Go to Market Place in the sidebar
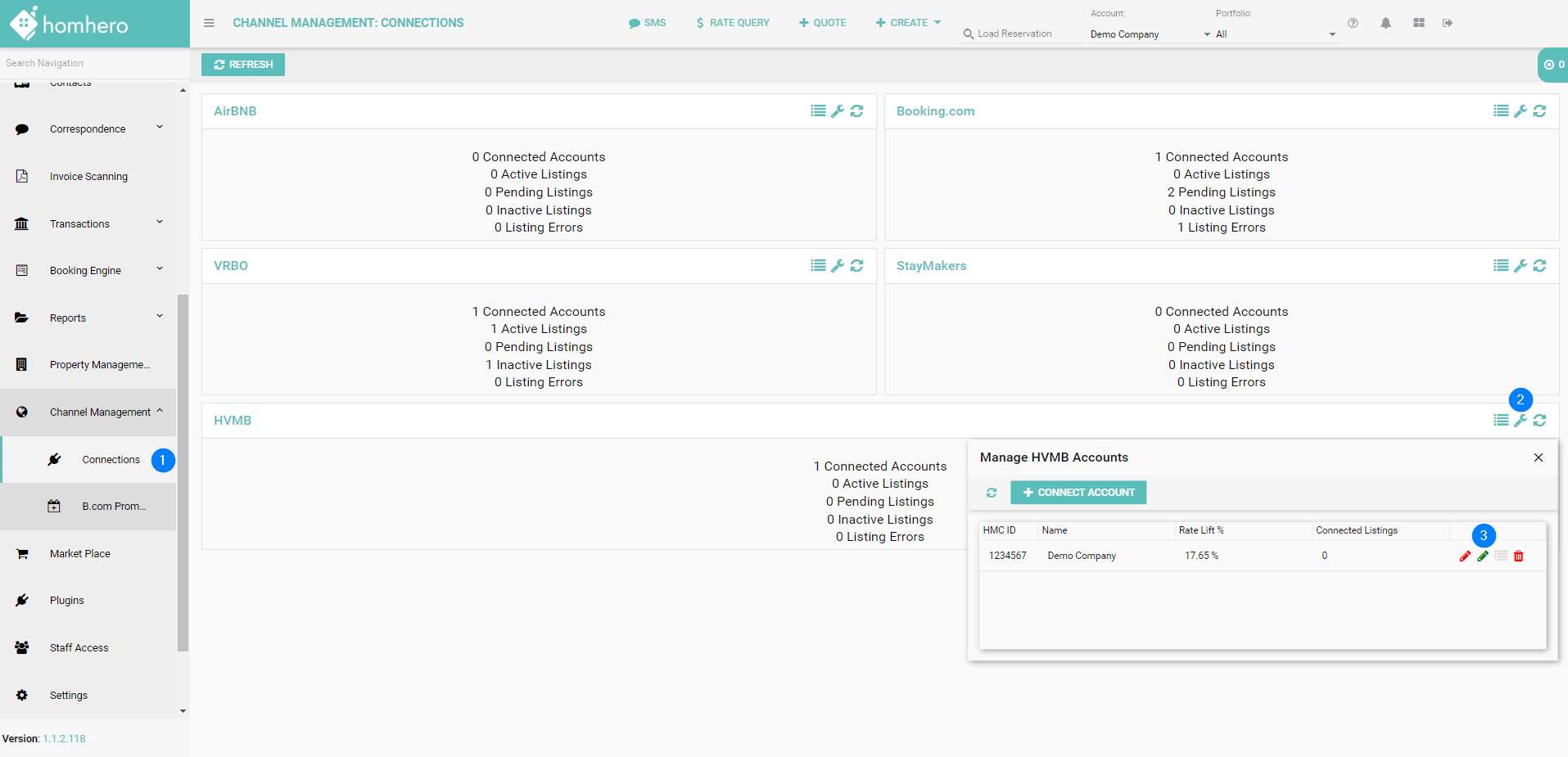This screenshot has height=757, width=1568. click(79, 554)
